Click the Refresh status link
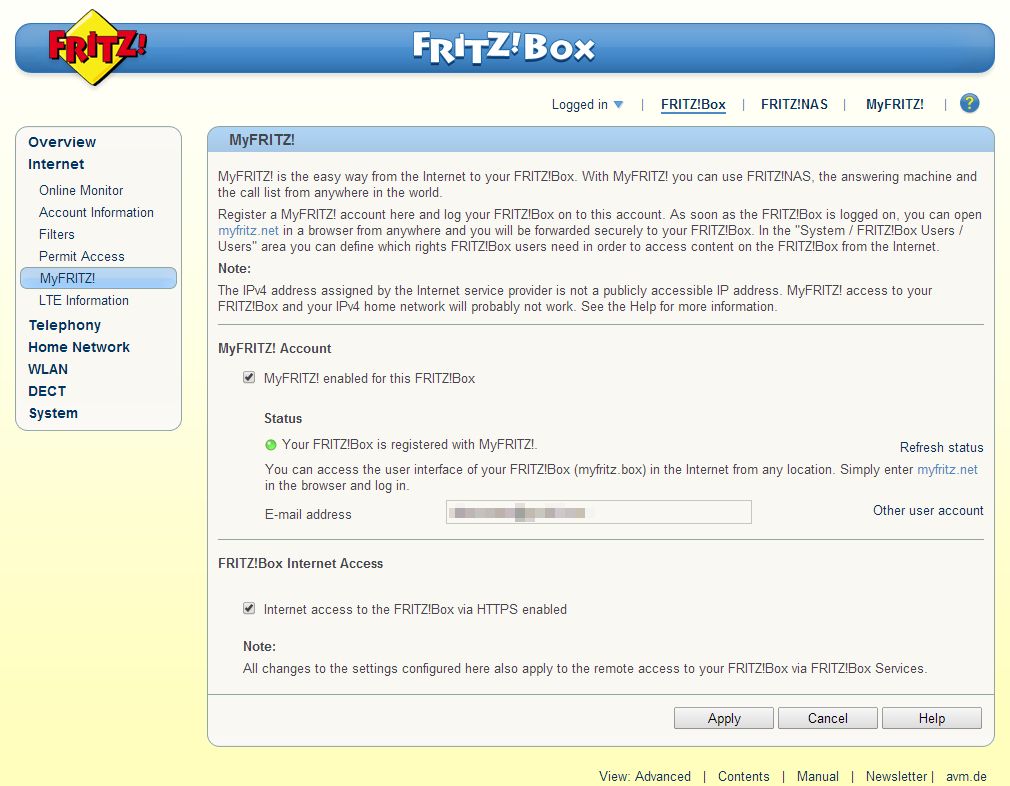 (x=941, y=448)
